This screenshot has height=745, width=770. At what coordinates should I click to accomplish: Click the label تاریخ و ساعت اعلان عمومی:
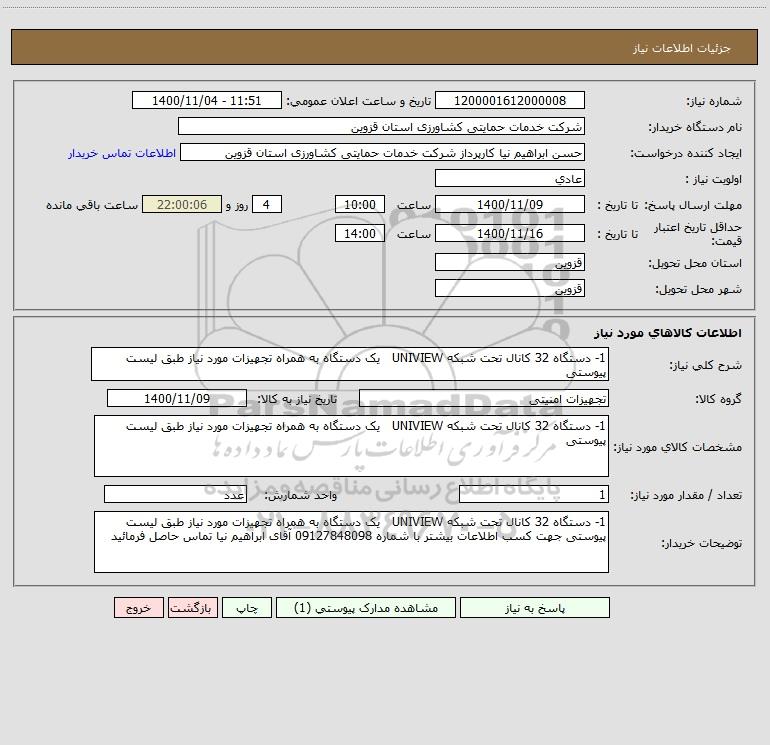(x=358, y=101)
